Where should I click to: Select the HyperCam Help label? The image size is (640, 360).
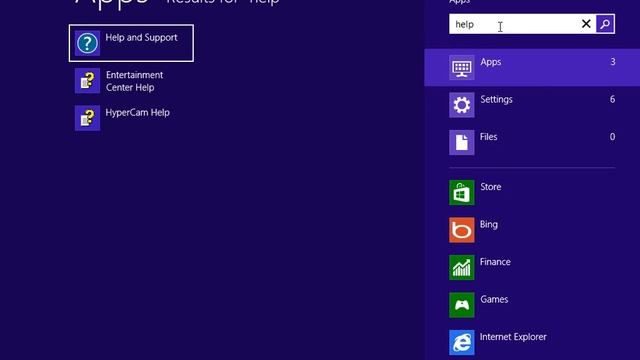[138, 113]
